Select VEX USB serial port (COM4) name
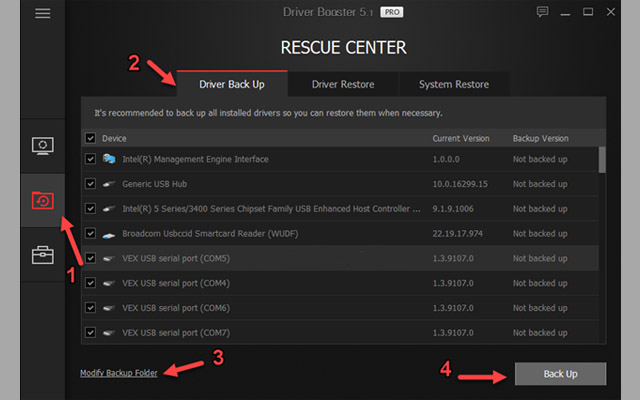The width and height of the screenshot is (640, 400). point(176,283)
